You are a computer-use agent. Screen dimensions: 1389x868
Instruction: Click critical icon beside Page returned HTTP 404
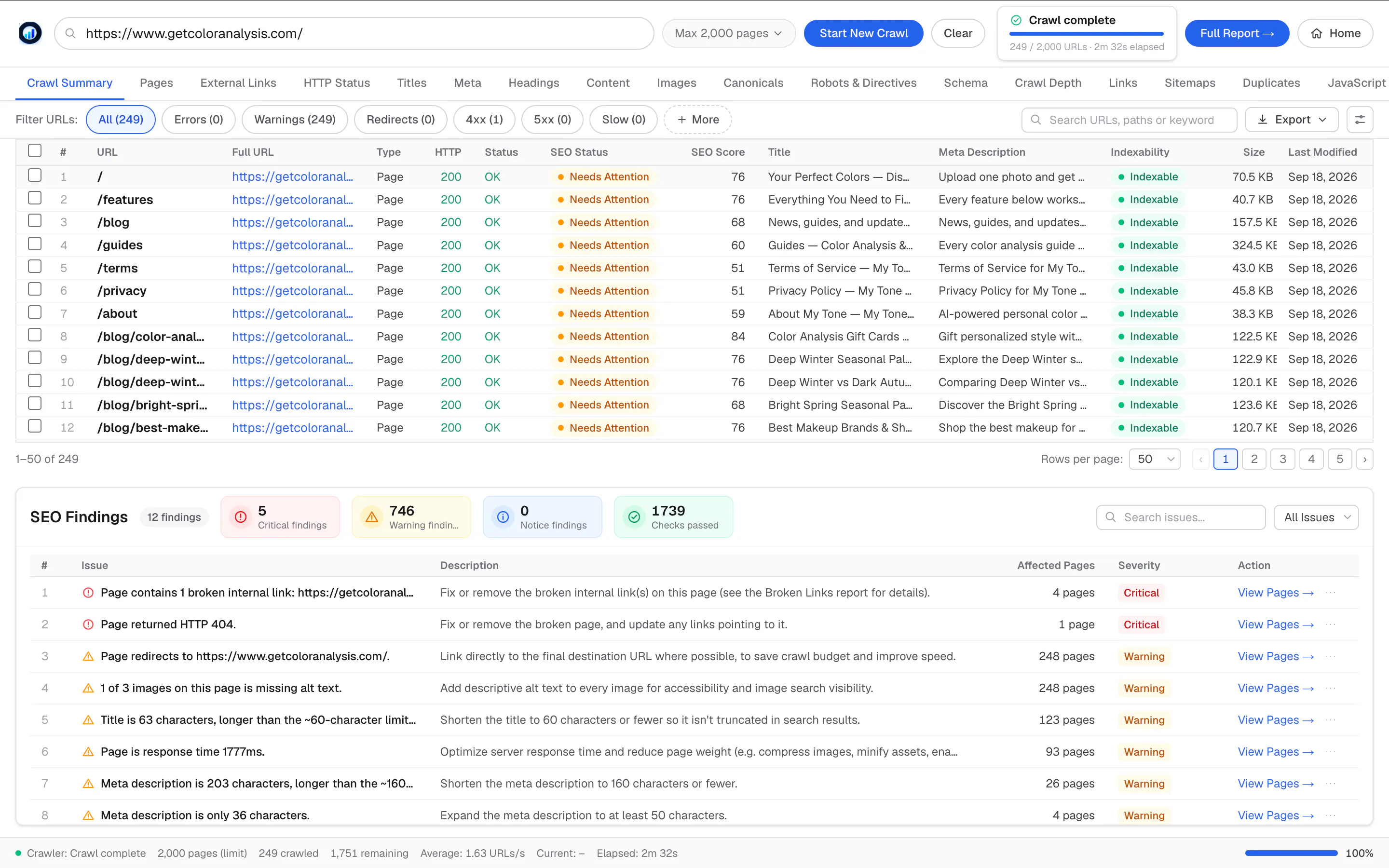pyautogui.click(x=88, y=624)
